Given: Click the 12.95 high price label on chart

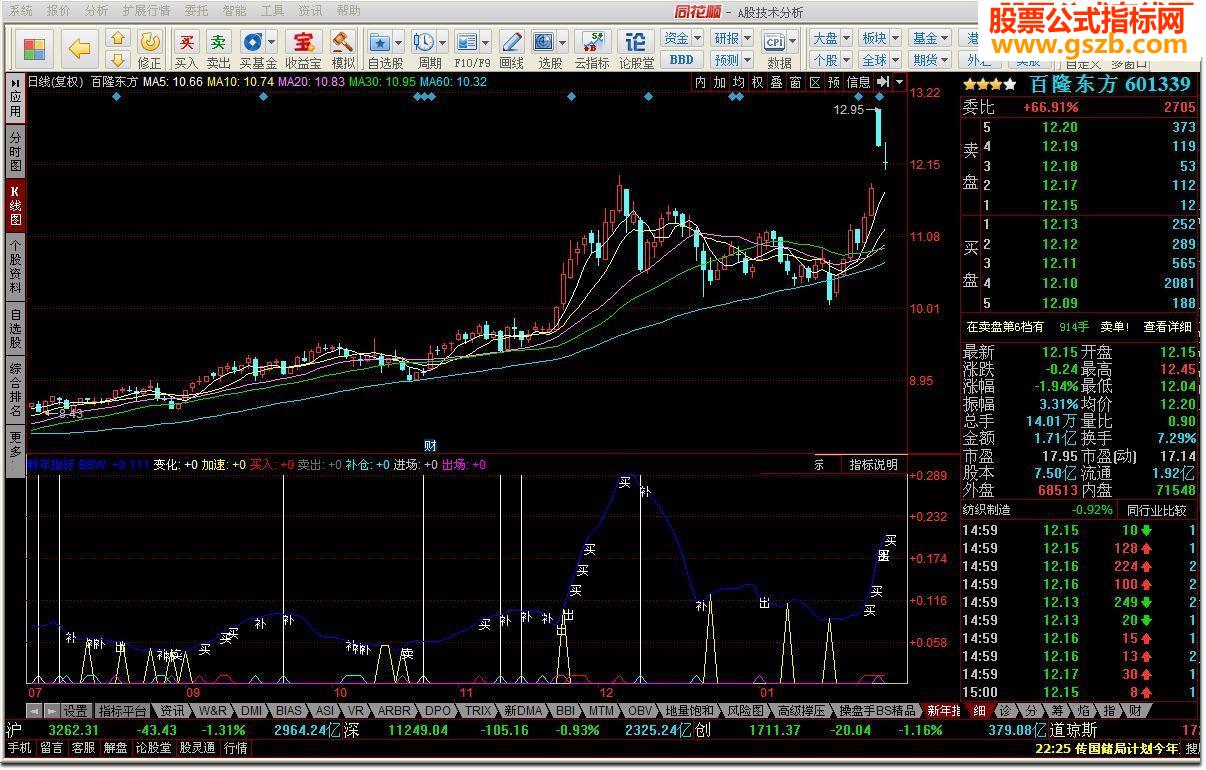Looking at the screenshot, I should point(849,110).
